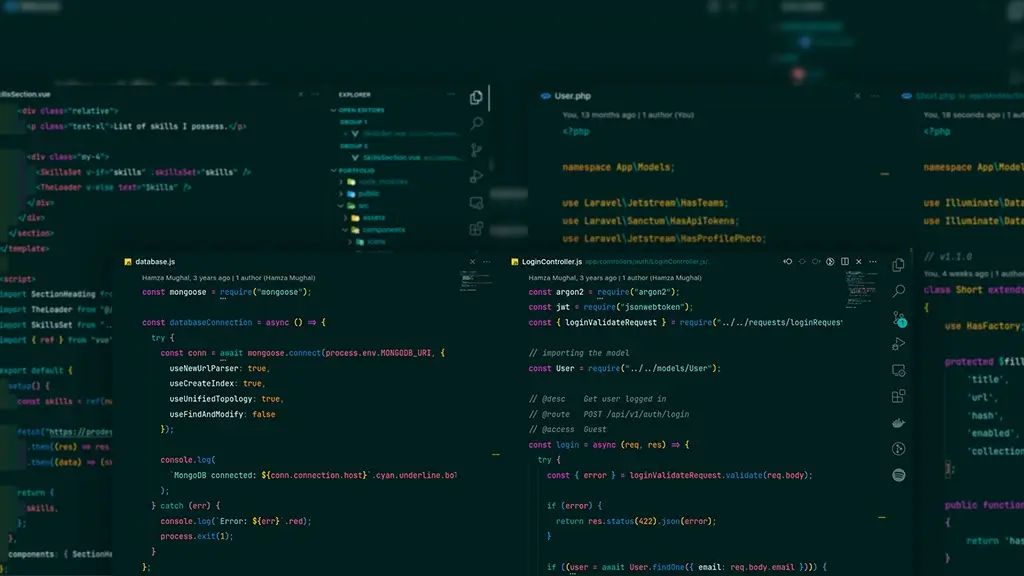This screenshot has width=1024, height=576.
Task: Select the database.js editor tab
Action: coord(155,262)
